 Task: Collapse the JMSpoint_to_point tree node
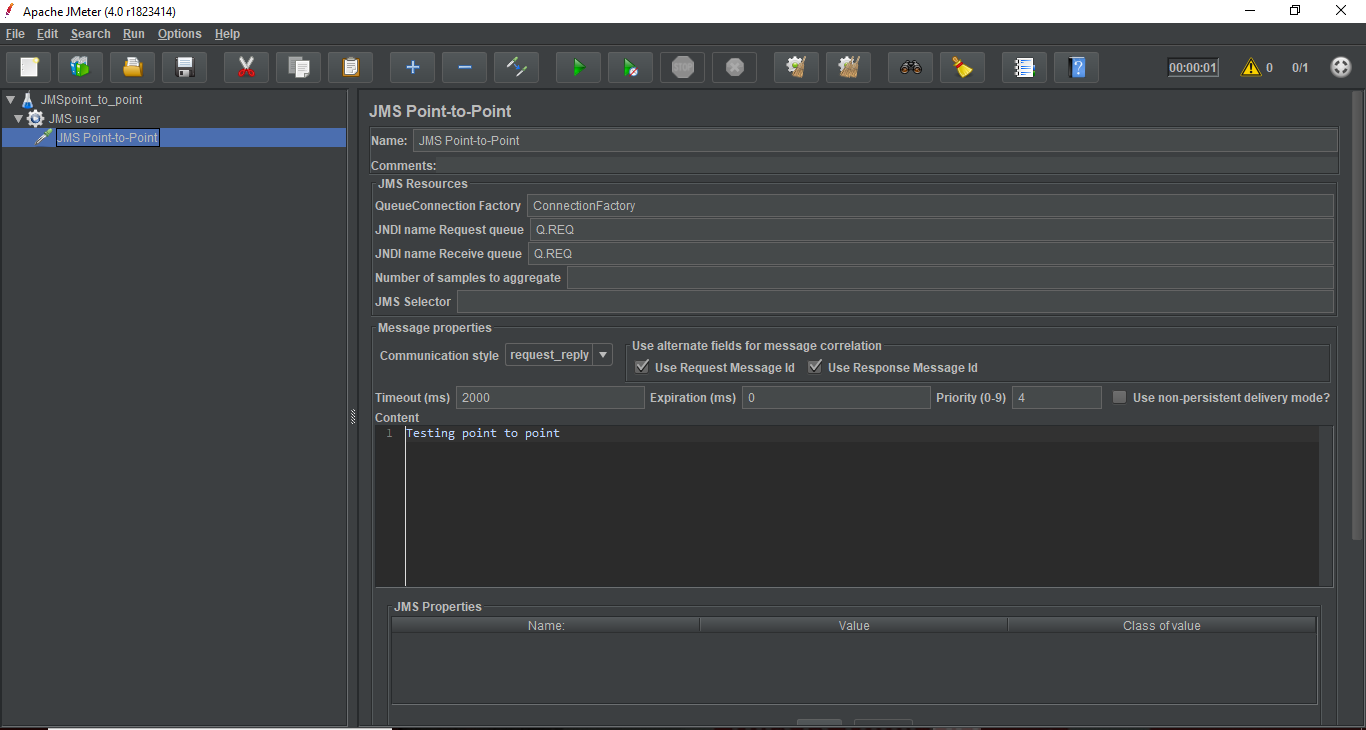pyautogui.click(x=10, y=100)
